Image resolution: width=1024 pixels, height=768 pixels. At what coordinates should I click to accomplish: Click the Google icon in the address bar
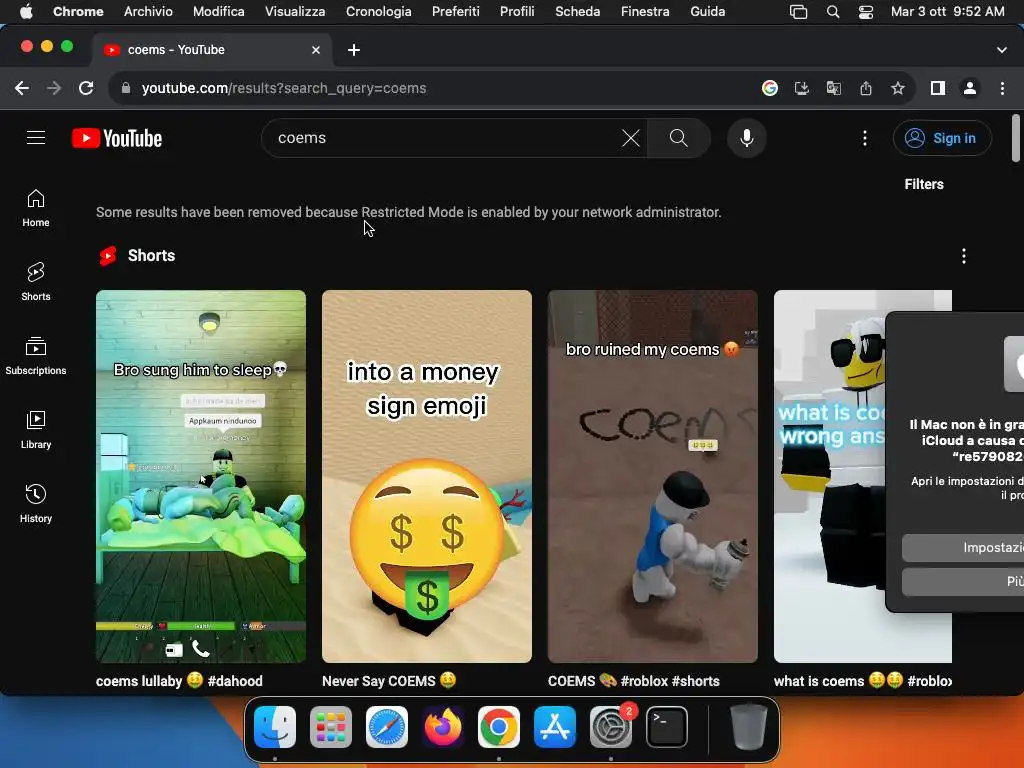tap(769, 88)
